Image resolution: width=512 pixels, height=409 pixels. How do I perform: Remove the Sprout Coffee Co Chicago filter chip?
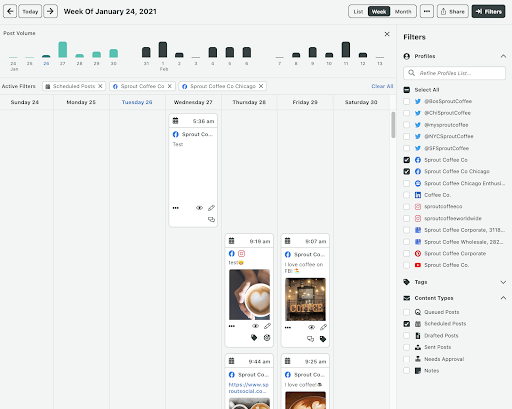click(261, 86)
